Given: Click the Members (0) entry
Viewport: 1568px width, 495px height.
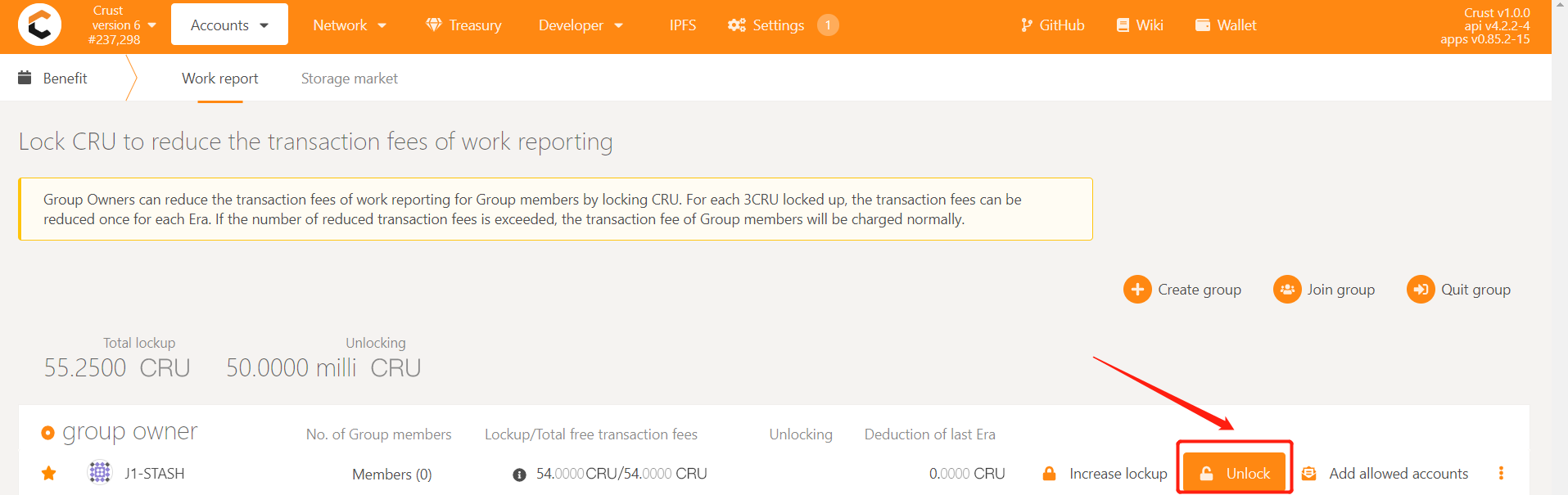Looking at the screenshot, I should click(x=392, y=475).
